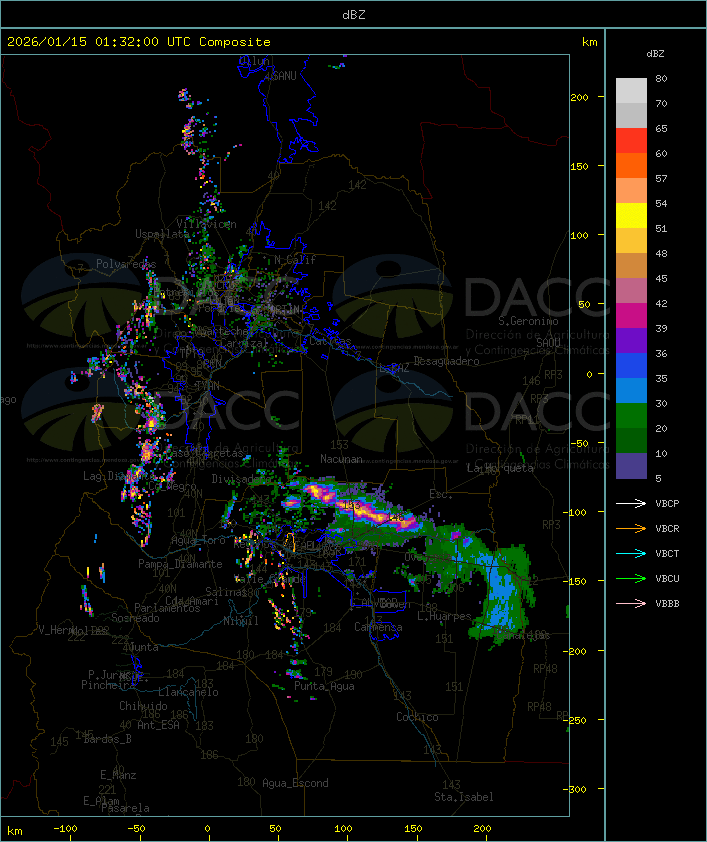The width and height of the screenshot is (707, 842).
Task: Click the green VBCU arrow icon
Action: coord(632,578)
